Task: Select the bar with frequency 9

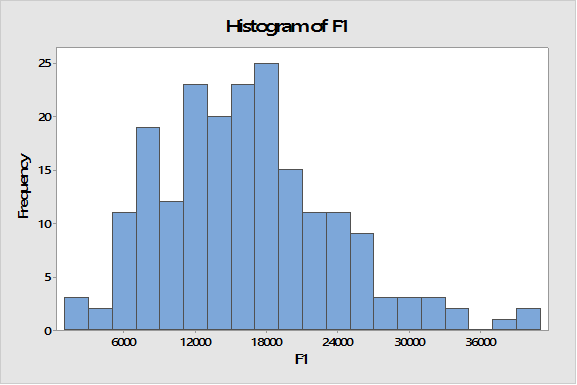Action: (x=362, y=282)
